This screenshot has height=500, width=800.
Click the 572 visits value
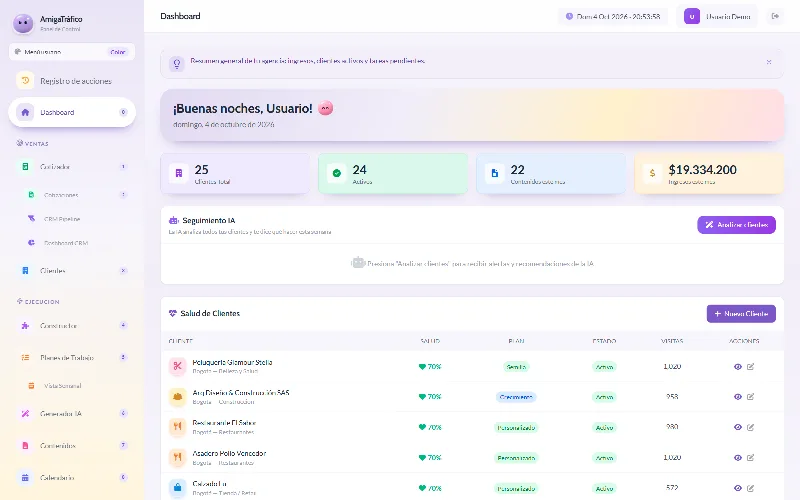point(672,488)
